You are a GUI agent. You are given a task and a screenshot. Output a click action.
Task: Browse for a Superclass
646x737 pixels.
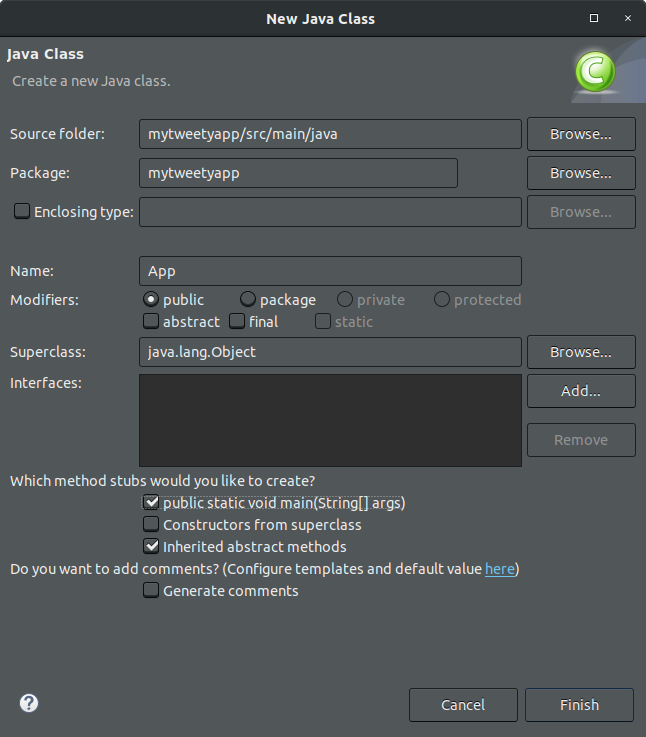(581, 352)
